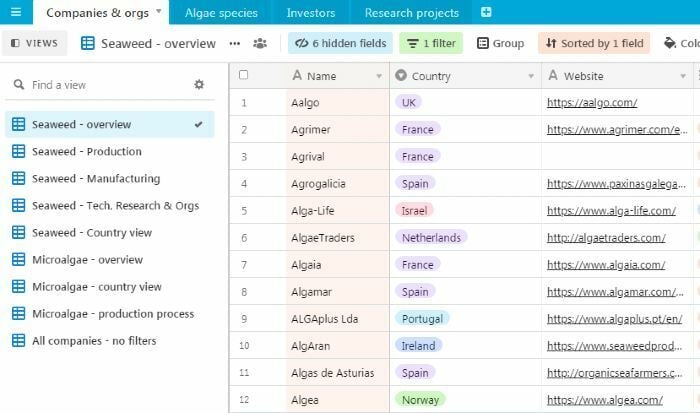
Task: Click the Israel country tag for Alga-Life
Action: point(414,211)
